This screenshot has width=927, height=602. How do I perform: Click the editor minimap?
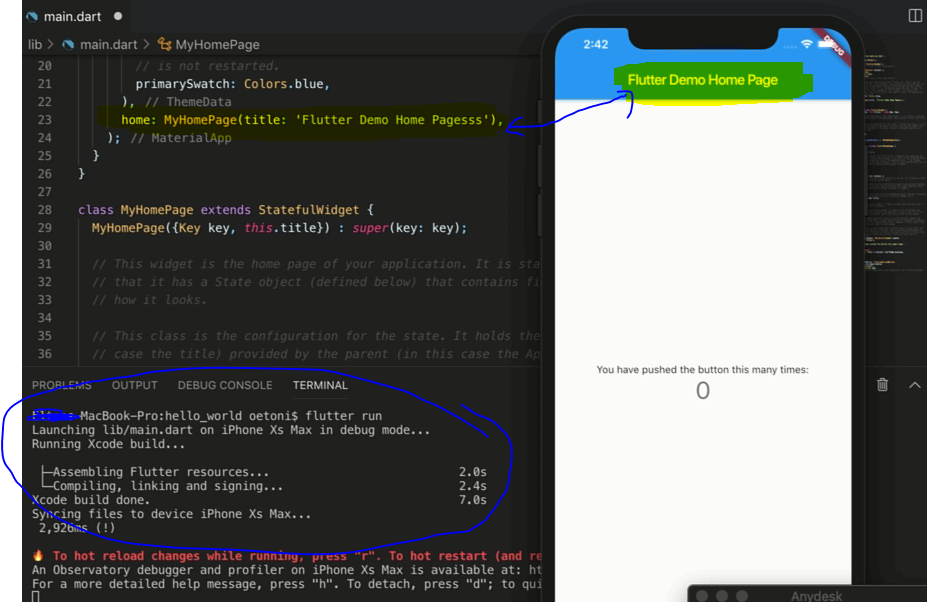(895, 163)
